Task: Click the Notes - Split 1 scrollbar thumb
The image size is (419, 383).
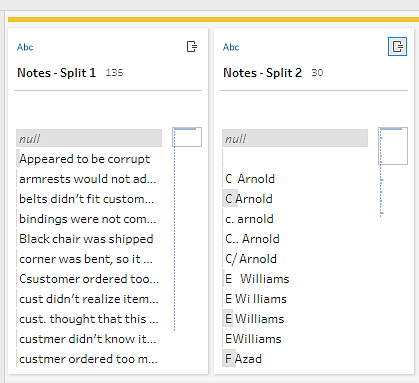Action: (187, 137)
